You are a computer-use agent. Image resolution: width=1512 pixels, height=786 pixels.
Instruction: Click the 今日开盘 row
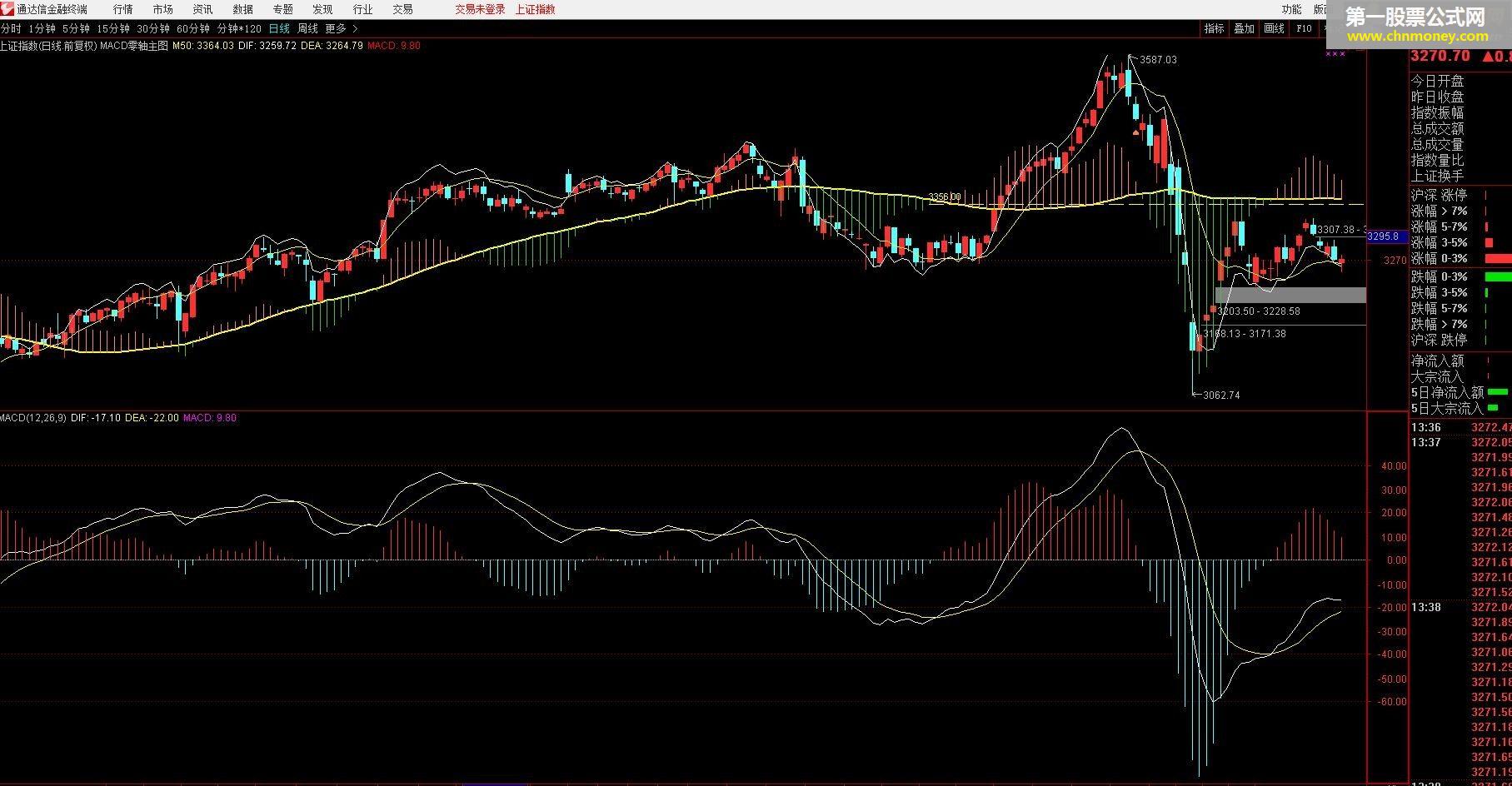pos(1460,81)
